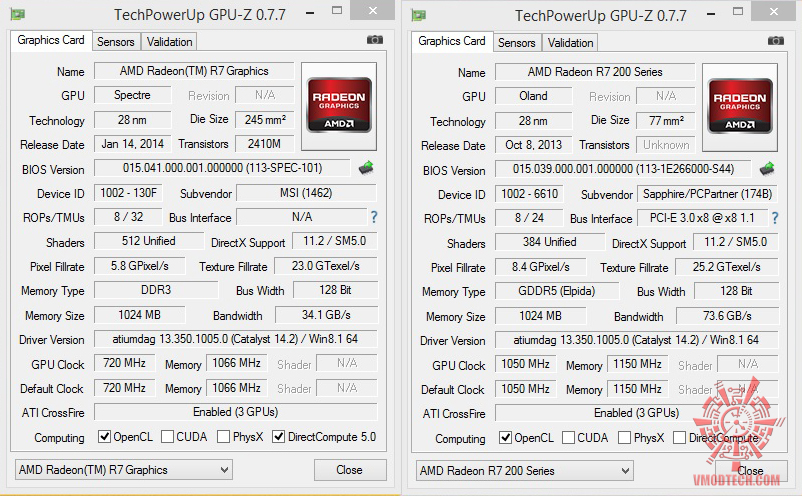This screenshot has width=802, height=496.
Task: Click the Close button in right window
Action: (x=751, y=470)
